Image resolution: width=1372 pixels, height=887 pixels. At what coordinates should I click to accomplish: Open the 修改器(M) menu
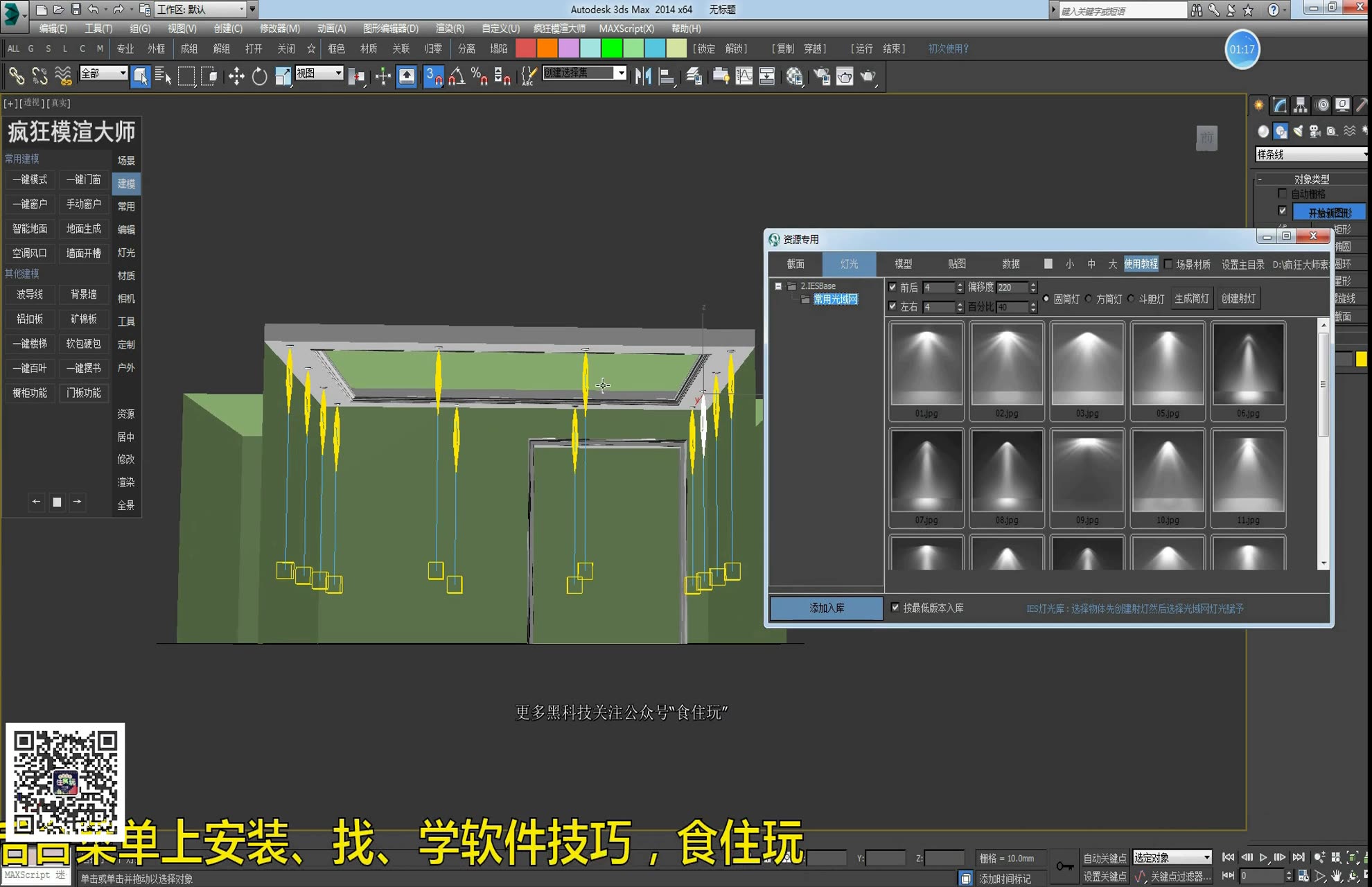[x=279, y=28]
